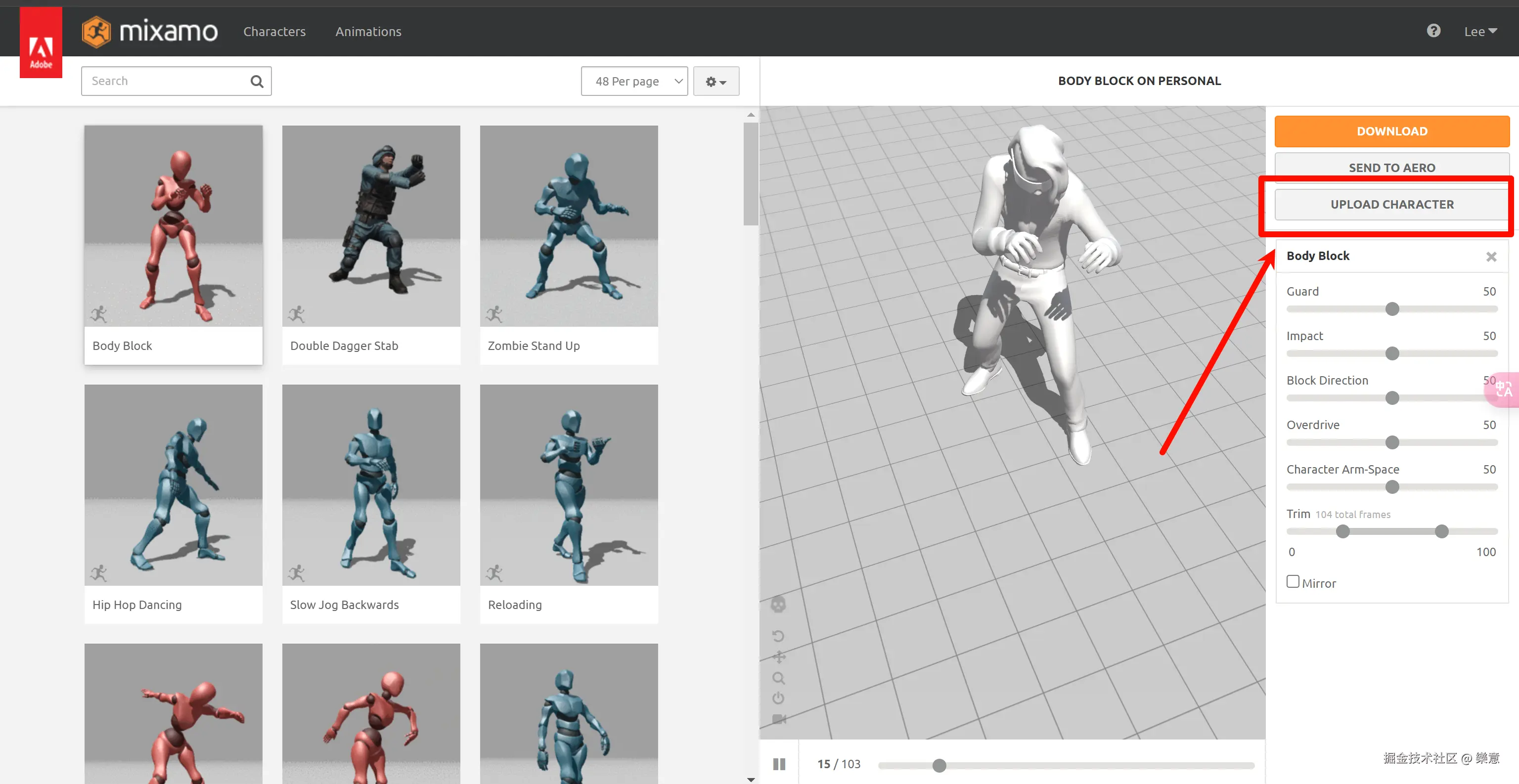The height and width of the screenshot is (784, 1519).
Task: Pause the animation playback
Action: click(779, 764)
